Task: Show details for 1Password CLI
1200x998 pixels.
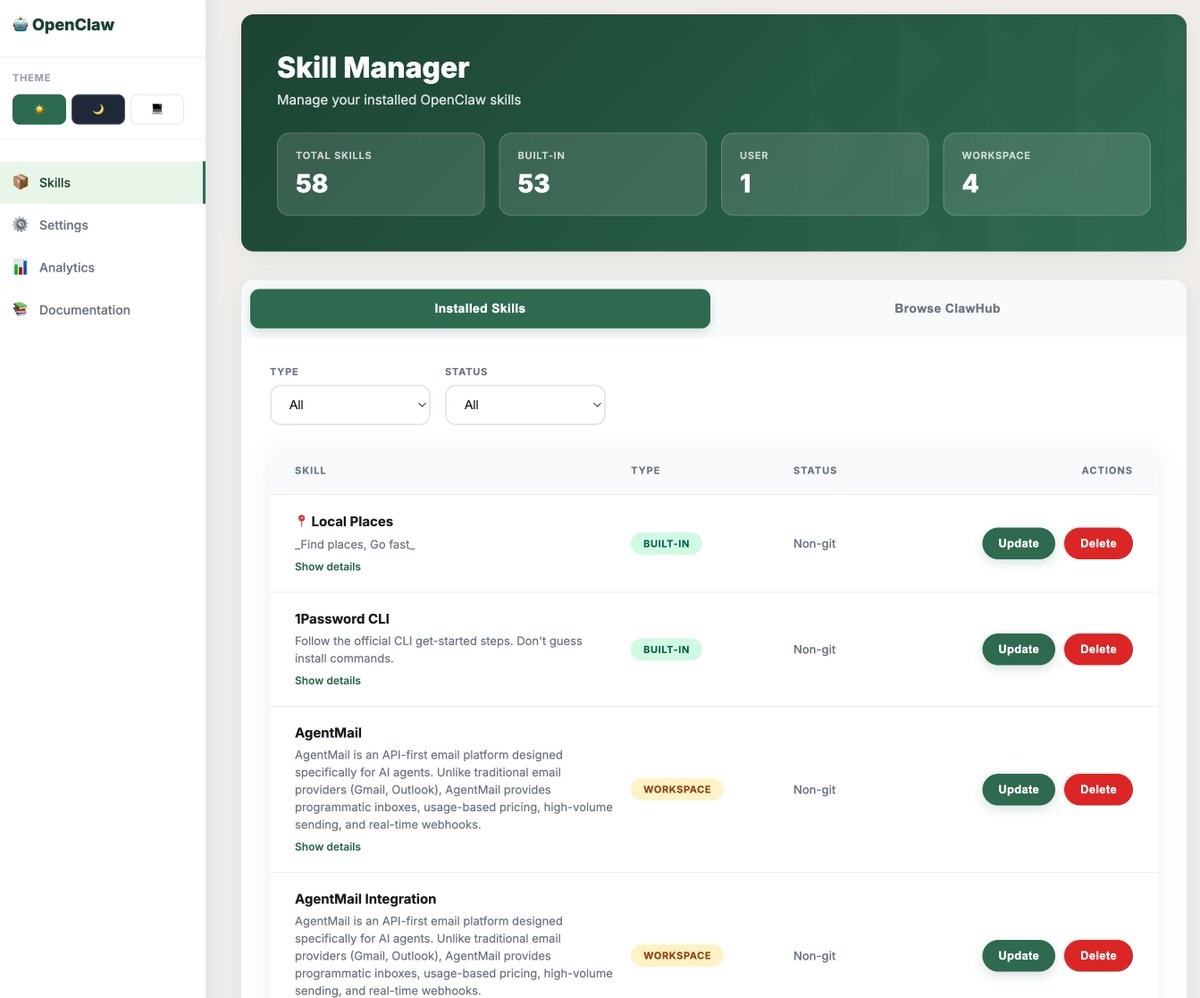Action: (x=328, y=681)
